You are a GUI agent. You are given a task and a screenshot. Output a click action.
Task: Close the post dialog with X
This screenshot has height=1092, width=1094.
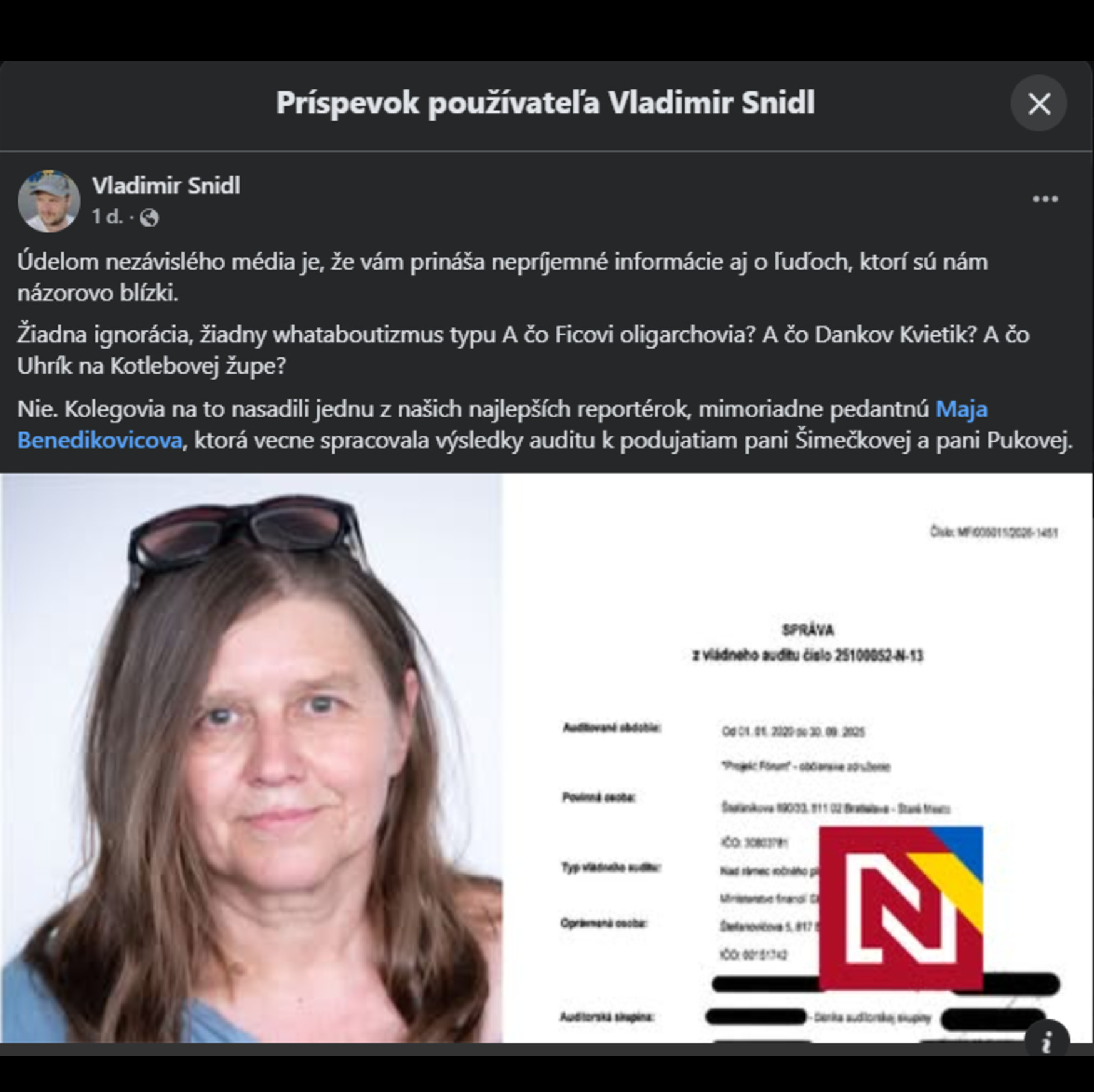(x=1038, y=103)
